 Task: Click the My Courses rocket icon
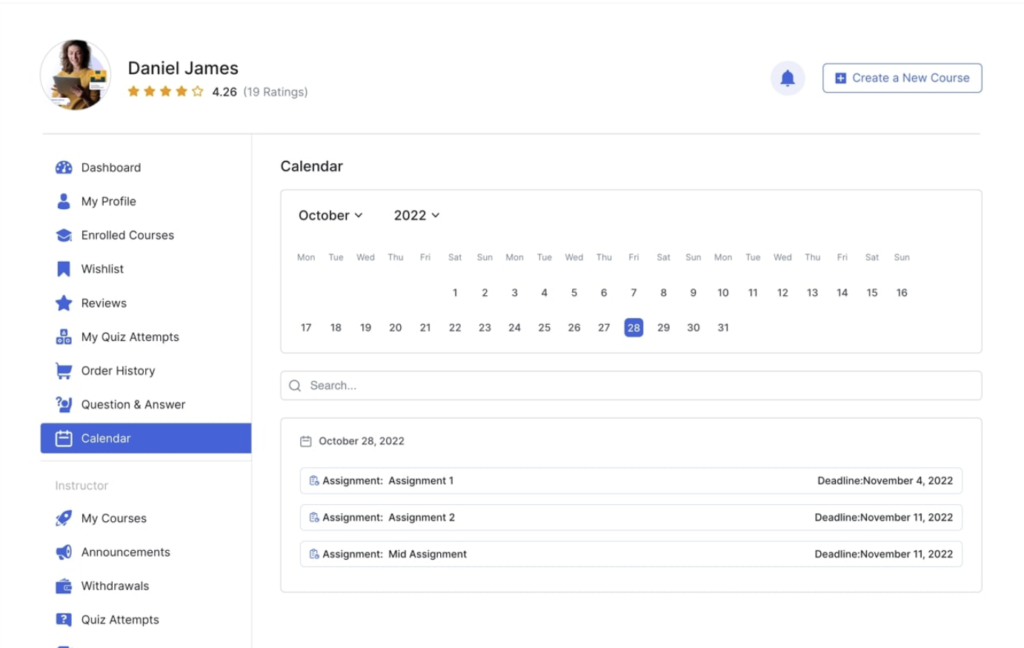(x=64, y=518)
